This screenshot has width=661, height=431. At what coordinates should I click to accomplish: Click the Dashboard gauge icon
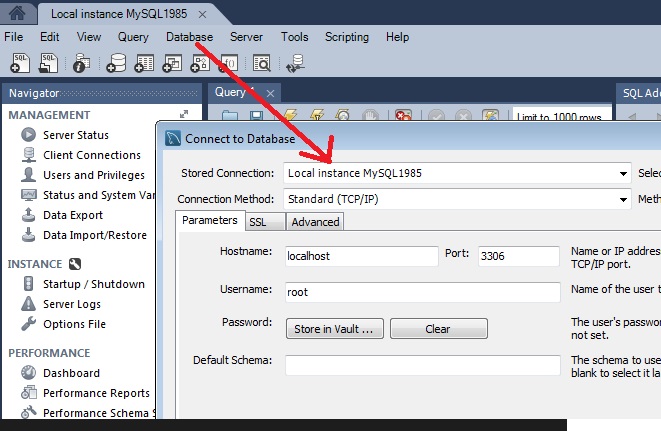(28, 372)
